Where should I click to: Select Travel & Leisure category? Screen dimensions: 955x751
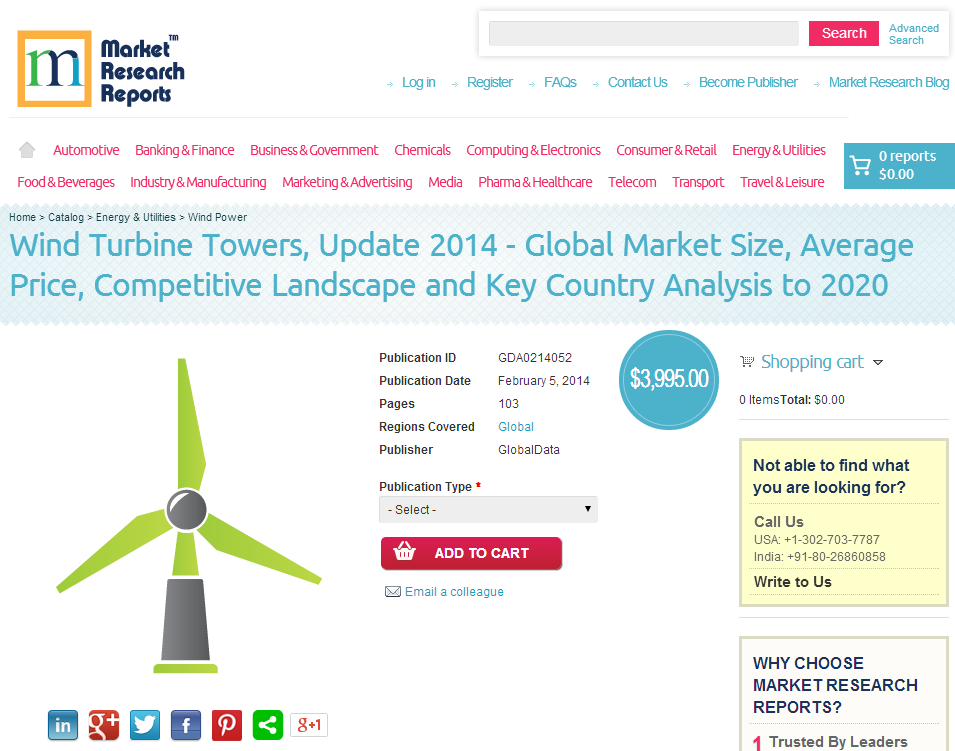(x=782, y=182)
